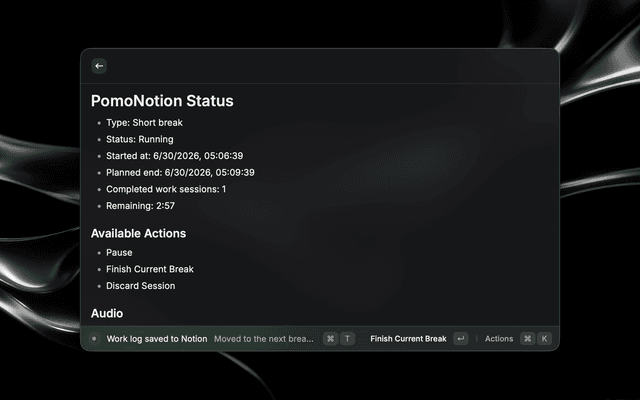Open the Actions menu in the bottom bar
Viewport: 640px width, 400px height.
499,339
